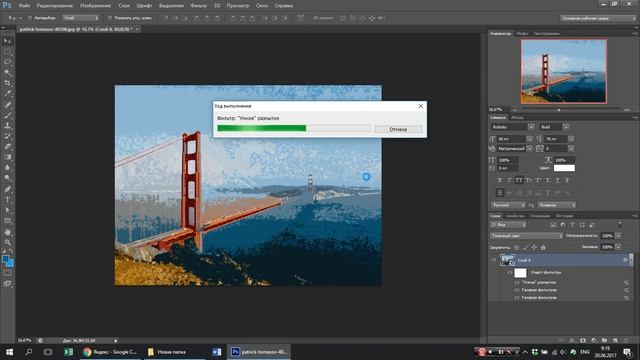This screenshot has height=360, width=640.
Task: Select the Blur tool
Action: click(x=7, y=167)
